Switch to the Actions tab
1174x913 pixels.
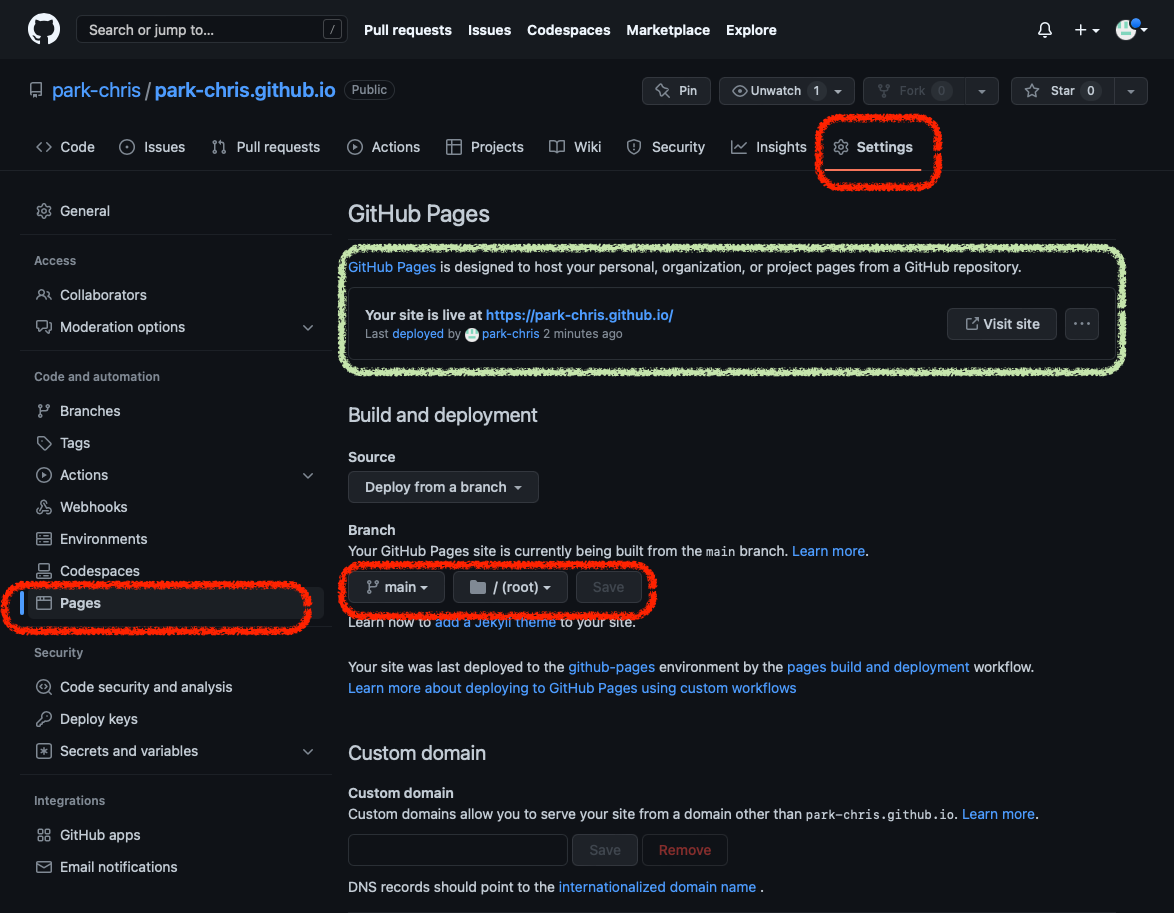383,147
